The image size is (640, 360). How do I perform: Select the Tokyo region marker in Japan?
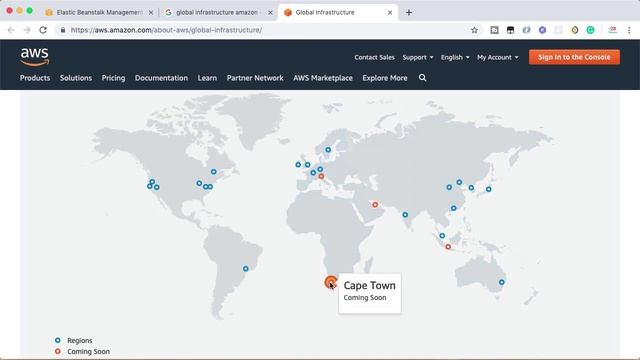tap(488, 189)
